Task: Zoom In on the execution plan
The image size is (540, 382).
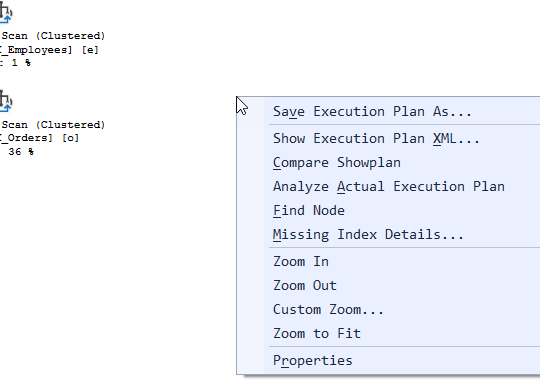Action: [x=301, y=261]
